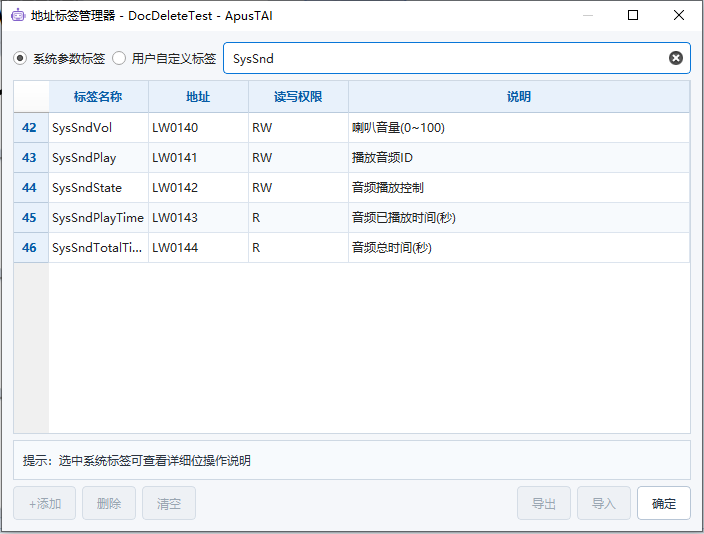Viewport: 704px width, 534px height.
Task: Click the 读写权限 column header
Action: 298,97
